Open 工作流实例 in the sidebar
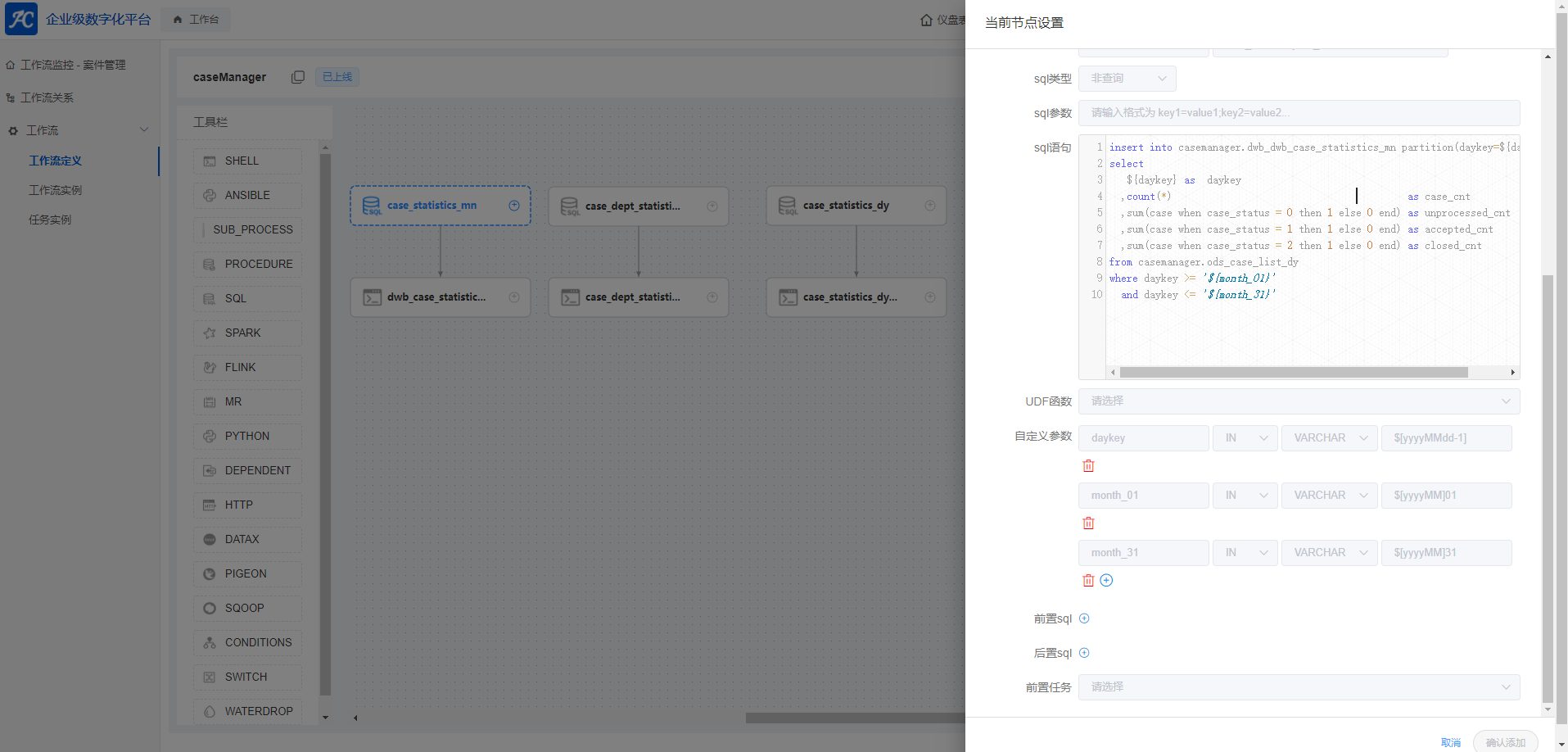The height and width of the screenshot is (752, 1568). [56, 190]
